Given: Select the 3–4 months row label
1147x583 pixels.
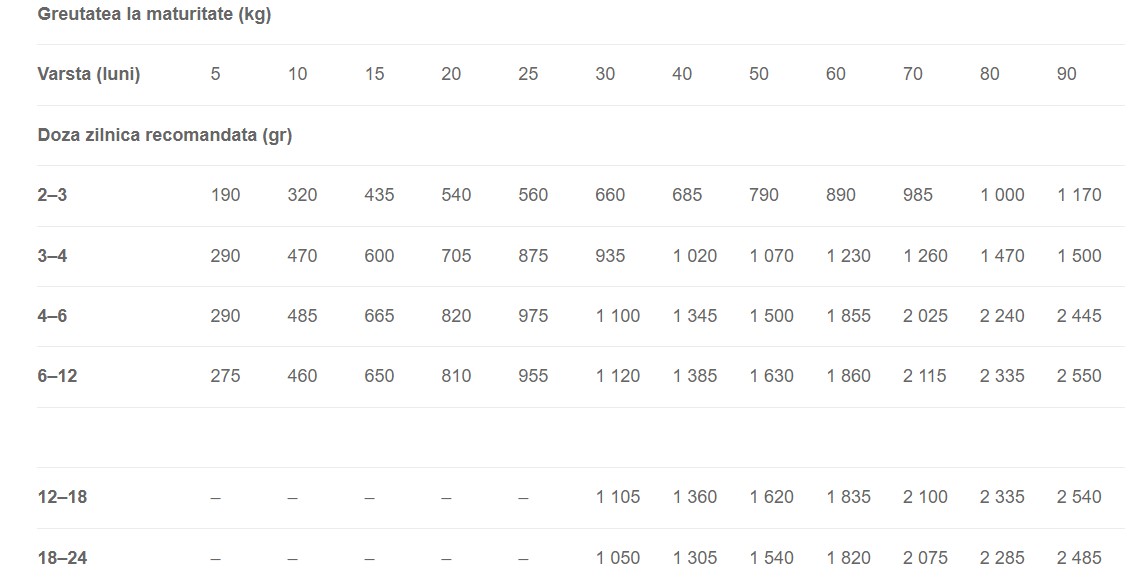Looking at the screenshot, I should tap(52, 256).
